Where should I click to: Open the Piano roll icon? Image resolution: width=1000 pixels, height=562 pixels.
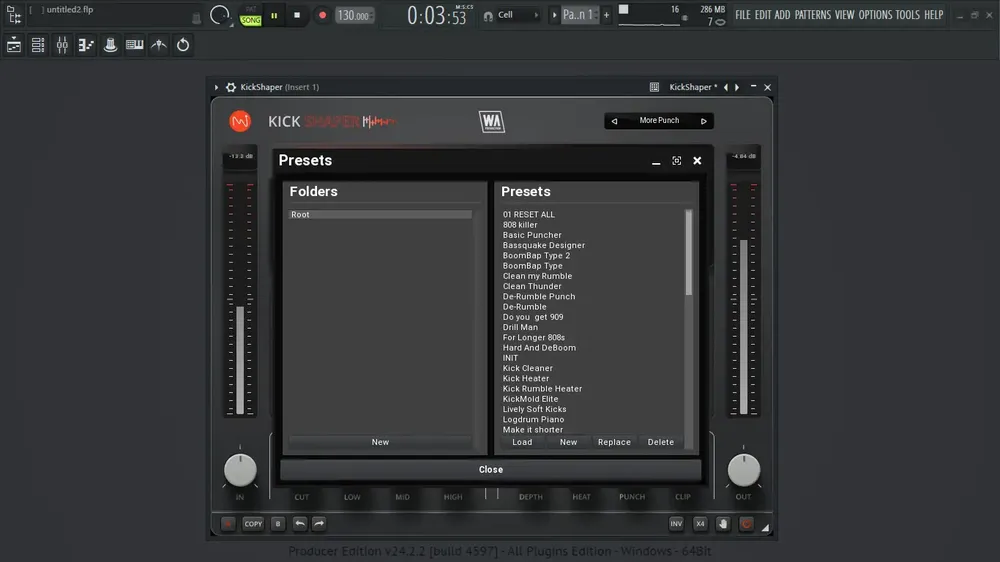[86, 45]
